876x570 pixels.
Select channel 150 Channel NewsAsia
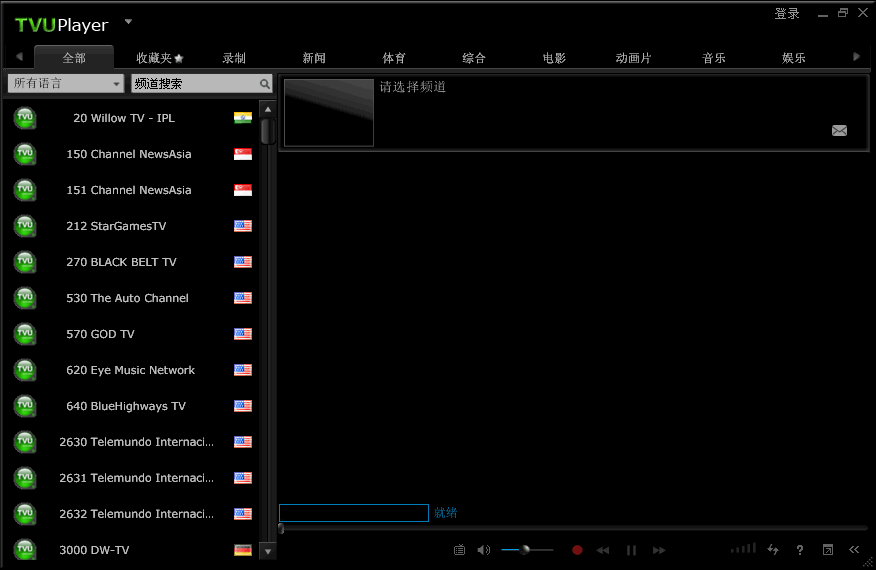point(133,154)
